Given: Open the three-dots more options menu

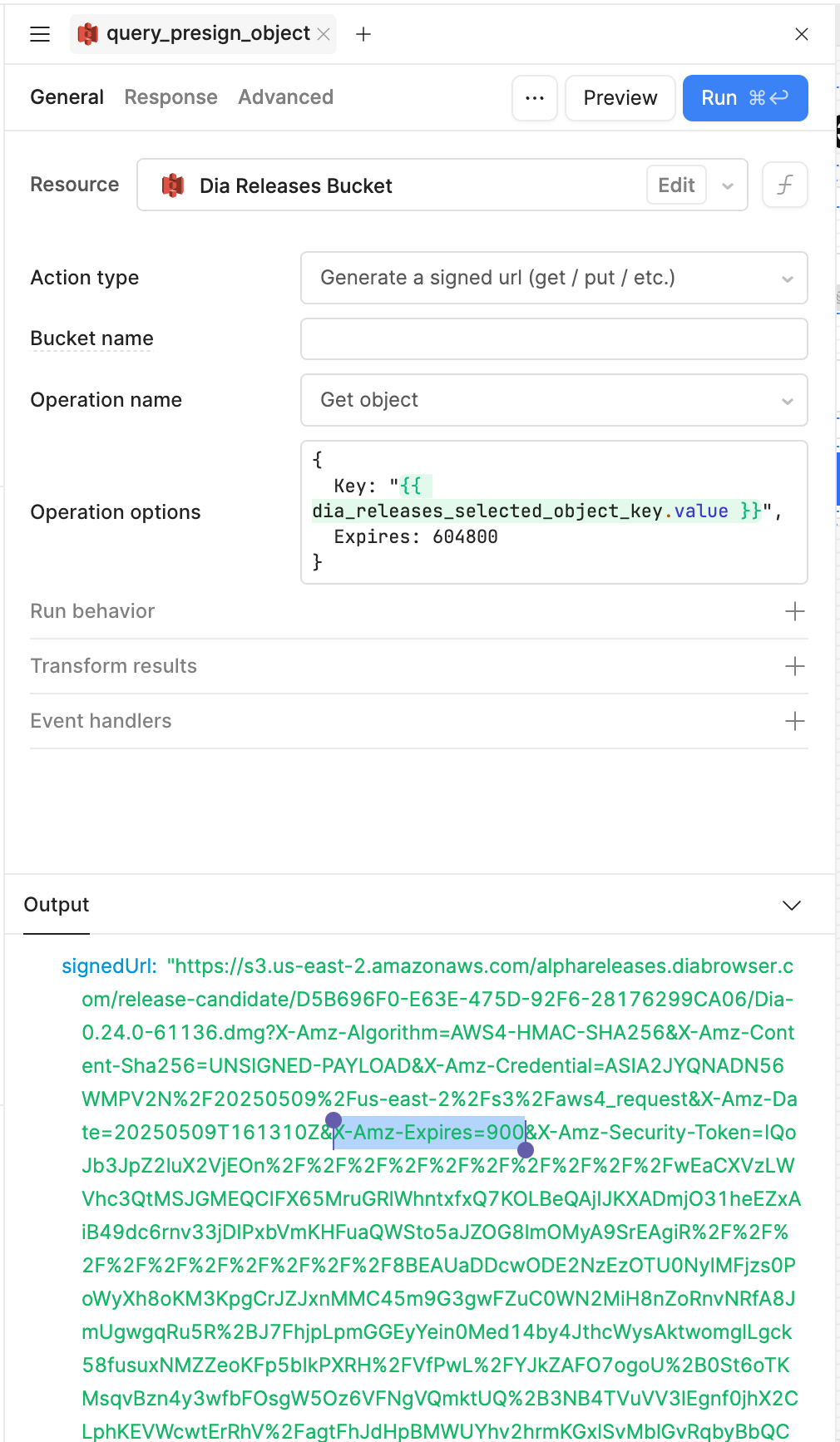Looking at the screenshot, I should [x=535, y=98].
